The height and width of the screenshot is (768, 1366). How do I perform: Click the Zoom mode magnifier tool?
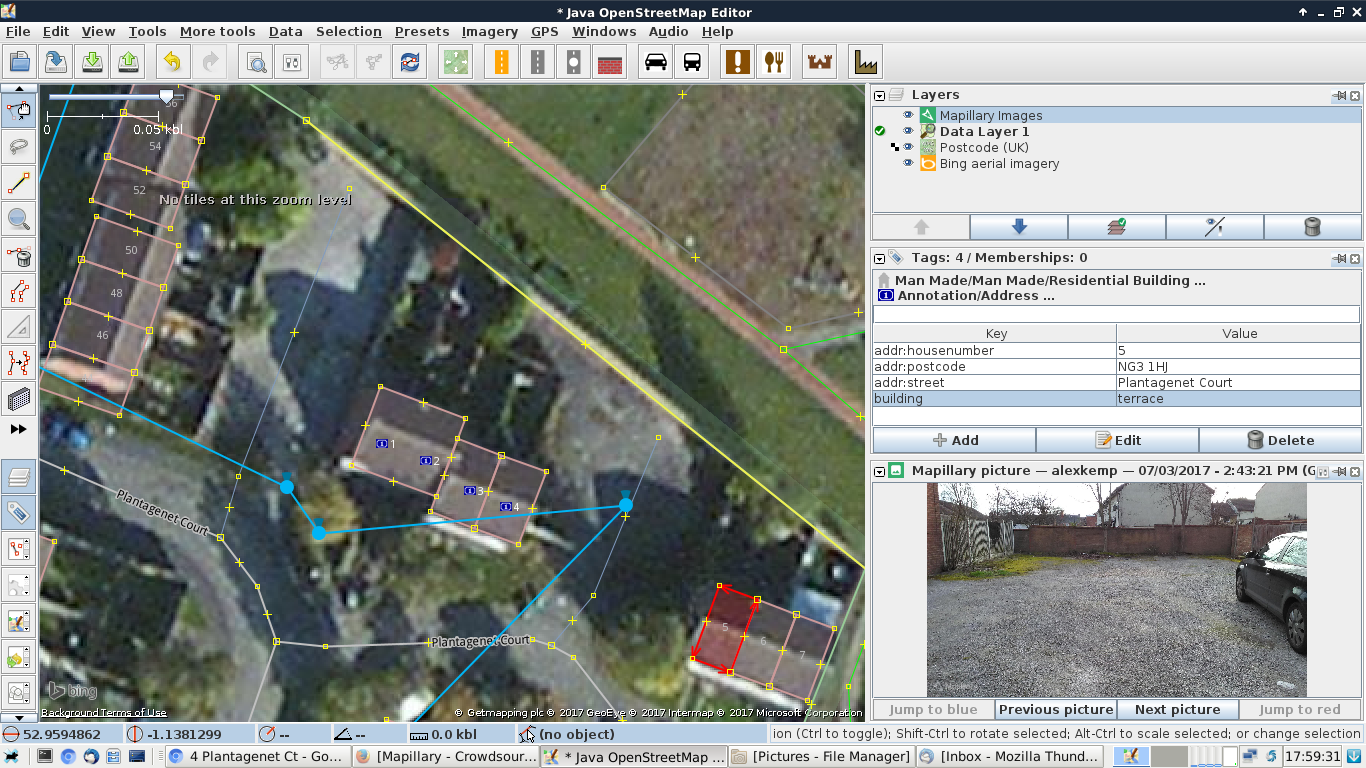point(19,219)
